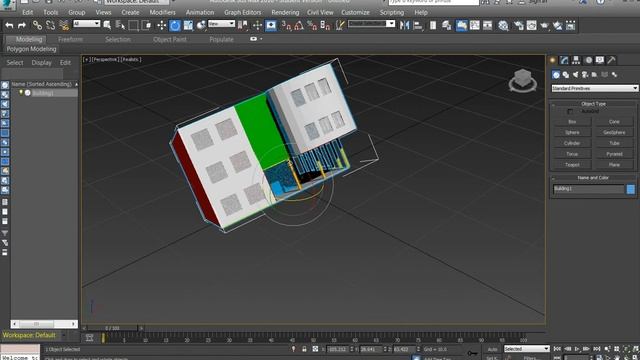This screenshot has height=360, width=640.
Task: Open the Modify command panel tab
Action: coord(564,60)
